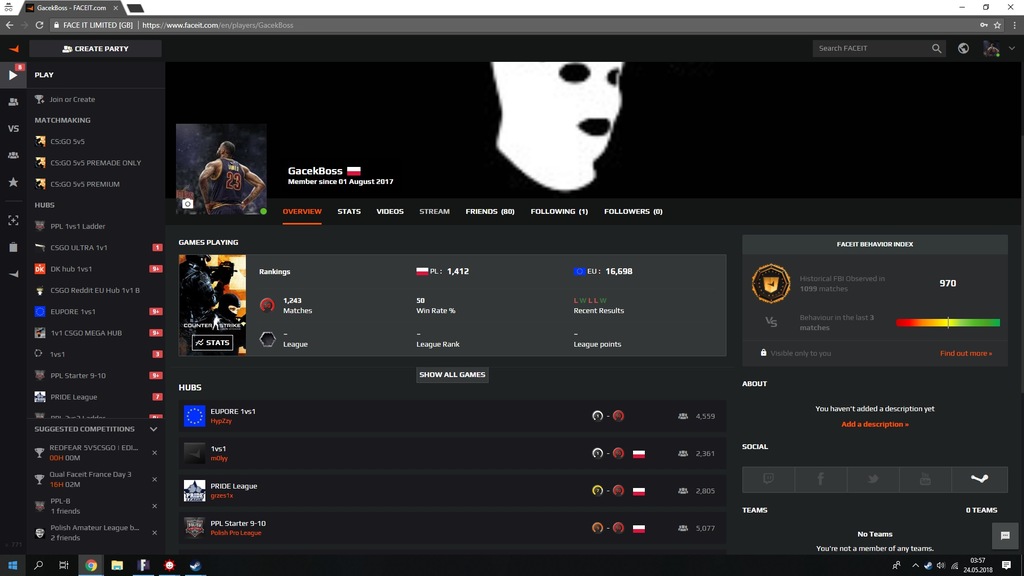Screen dimensions: 1024x576
Task: Open Steam from the taskbar
Action: point(195,565)
